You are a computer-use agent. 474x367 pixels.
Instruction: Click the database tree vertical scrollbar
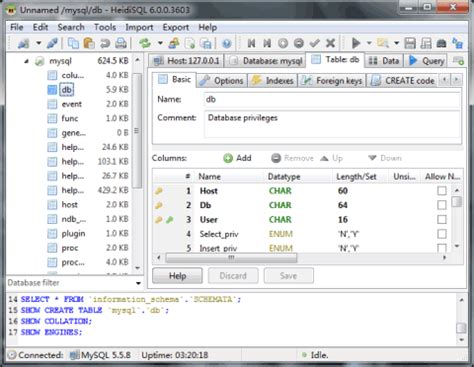(137, 130)
